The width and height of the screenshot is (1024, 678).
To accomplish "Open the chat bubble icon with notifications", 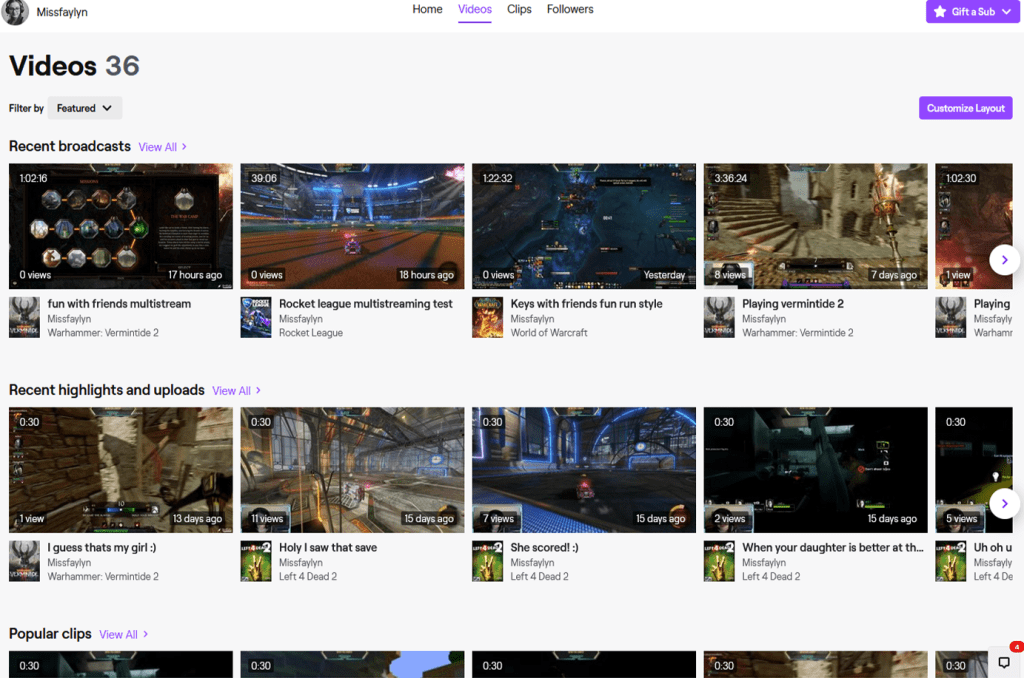I will click(x=1004, y=662).
